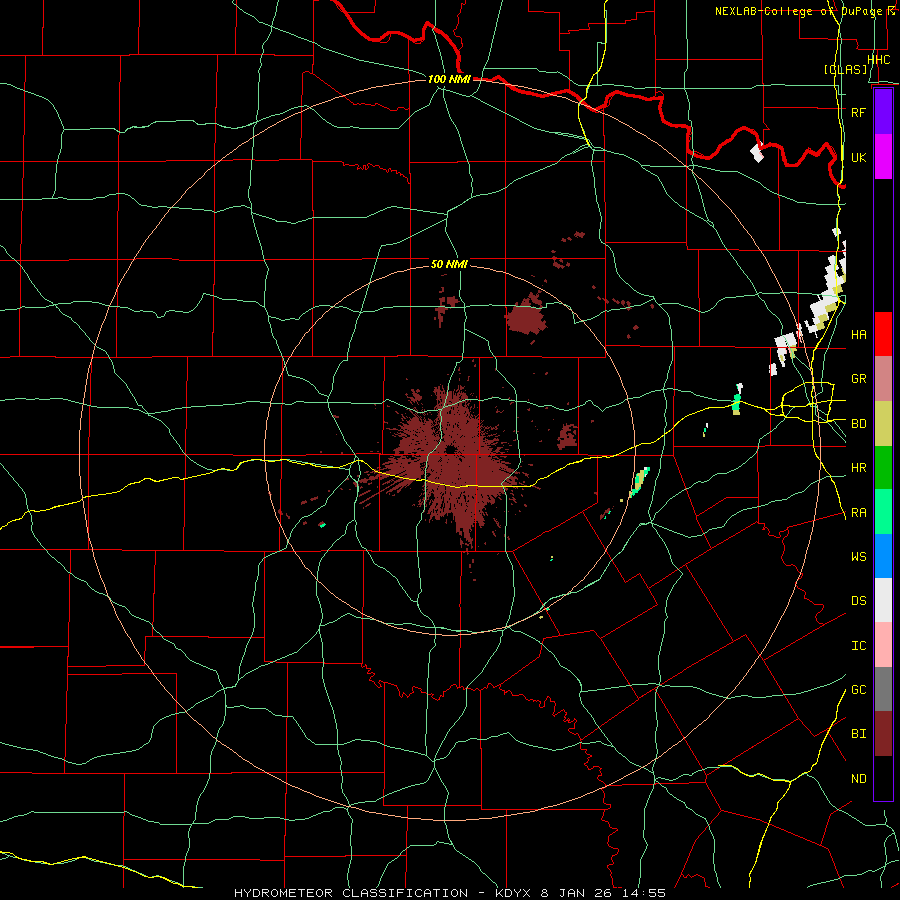Screen dimensions: 900x900
Task: Click the 'RF' legend label text
Action: coord(858,112)
